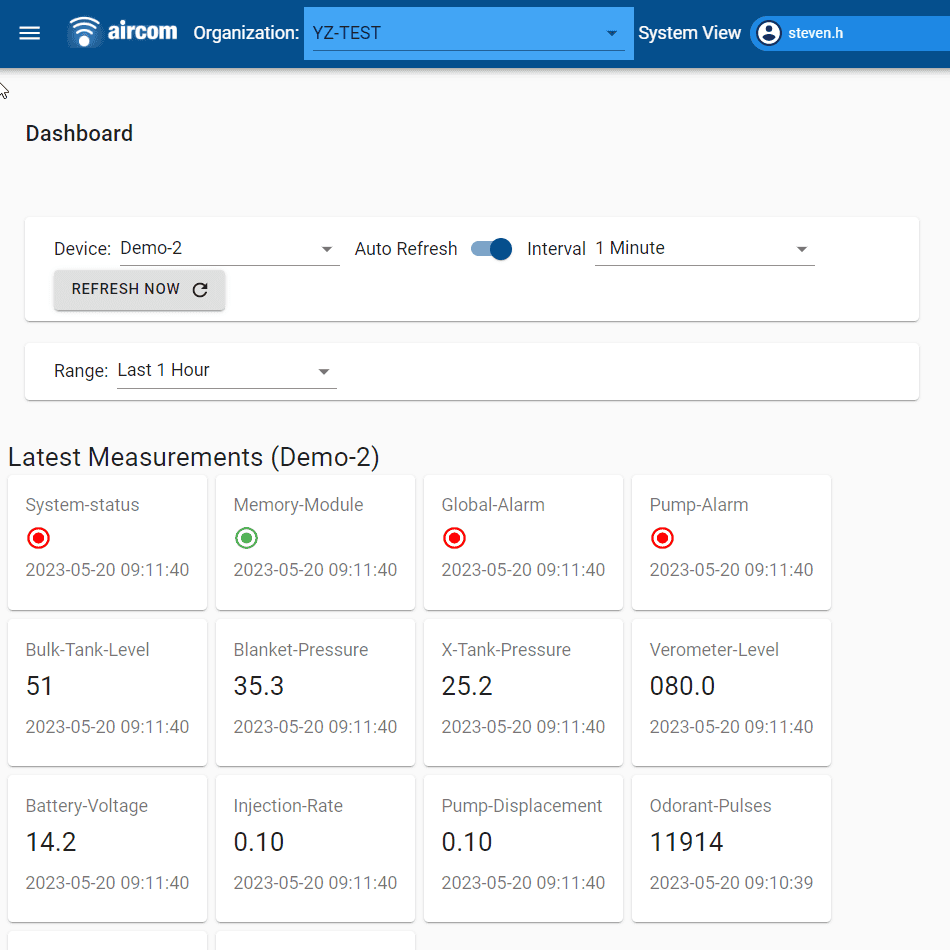
Task: Open the hamburger navigation menu
Action: [x=30, y=33]
